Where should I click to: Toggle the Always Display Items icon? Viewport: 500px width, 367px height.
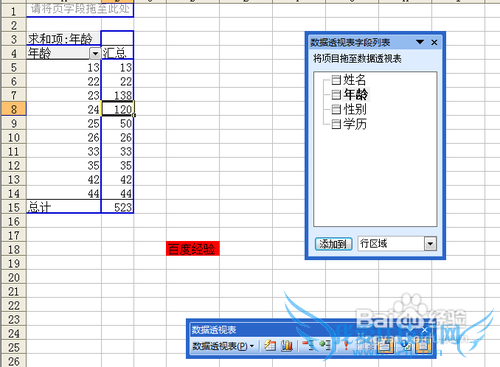tap(384, 346)
